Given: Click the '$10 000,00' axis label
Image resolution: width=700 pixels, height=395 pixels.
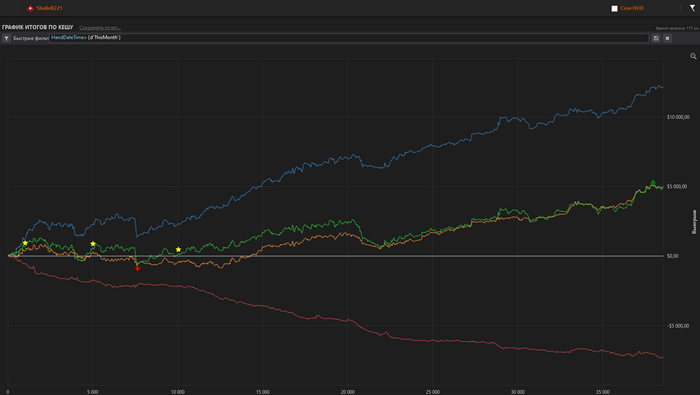Looking at the screenshot, I should 678,117.
